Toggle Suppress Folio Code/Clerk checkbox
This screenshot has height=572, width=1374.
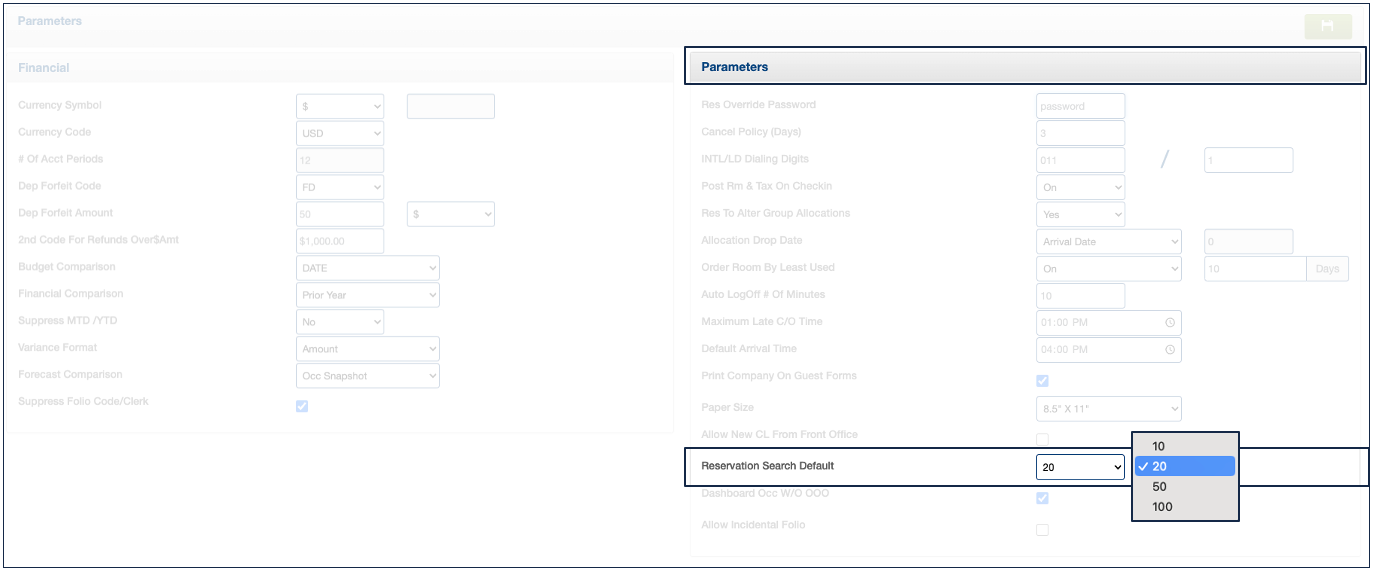[x=302, y=406]
